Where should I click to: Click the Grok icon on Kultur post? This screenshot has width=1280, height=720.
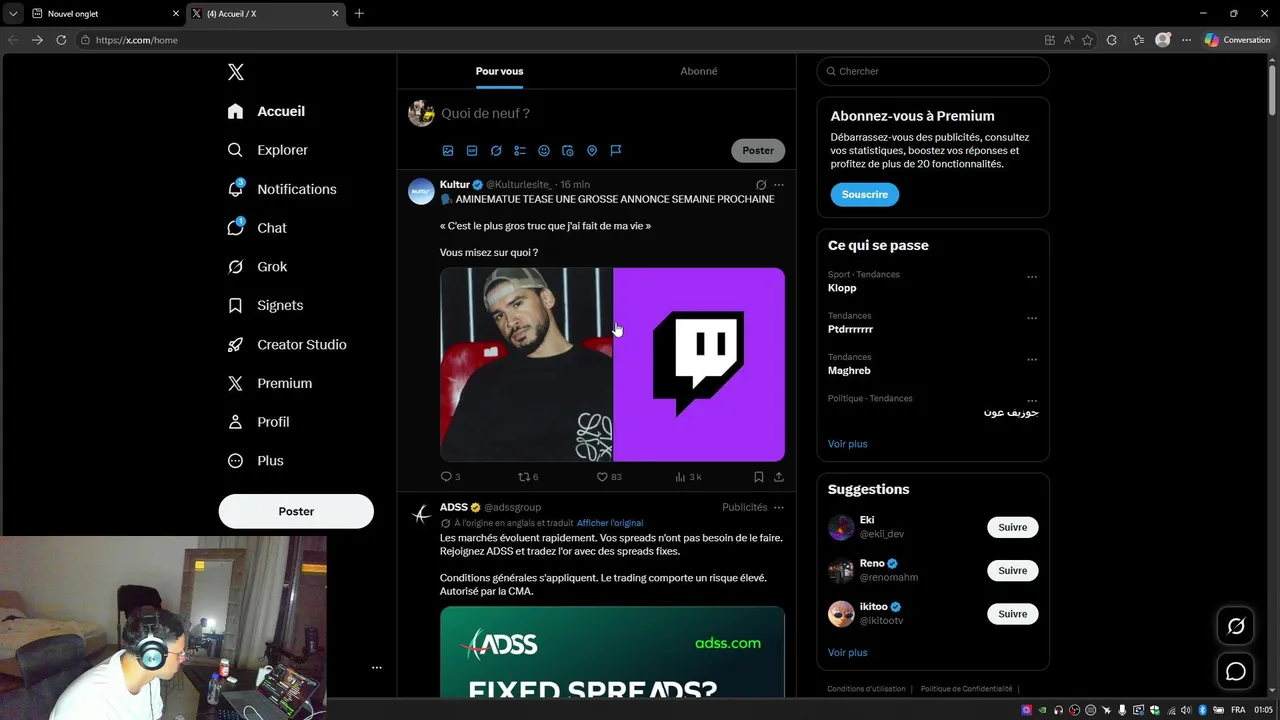pos(761,185)
